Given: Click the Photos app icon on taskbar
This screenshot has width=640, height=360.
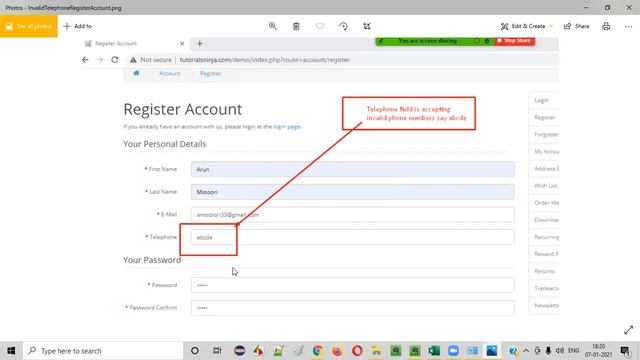Looking at the screenshot, I should pyautogui.click(x=492, y=351).
